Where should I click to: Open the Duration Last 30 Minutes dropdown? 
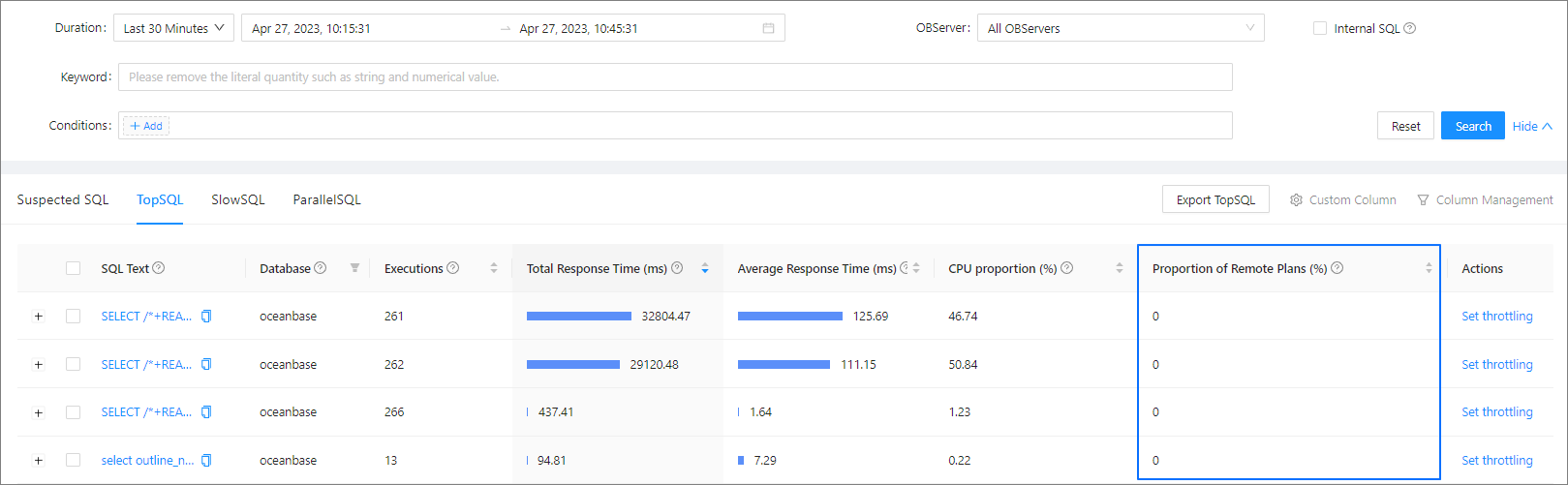point(173,28)
